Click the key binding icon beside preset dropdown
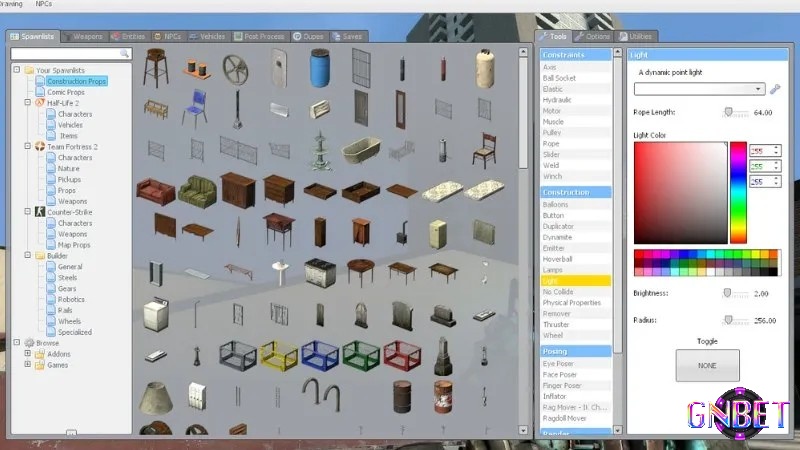800x450 pixels. pyautogui.click(x=775, y=89)
